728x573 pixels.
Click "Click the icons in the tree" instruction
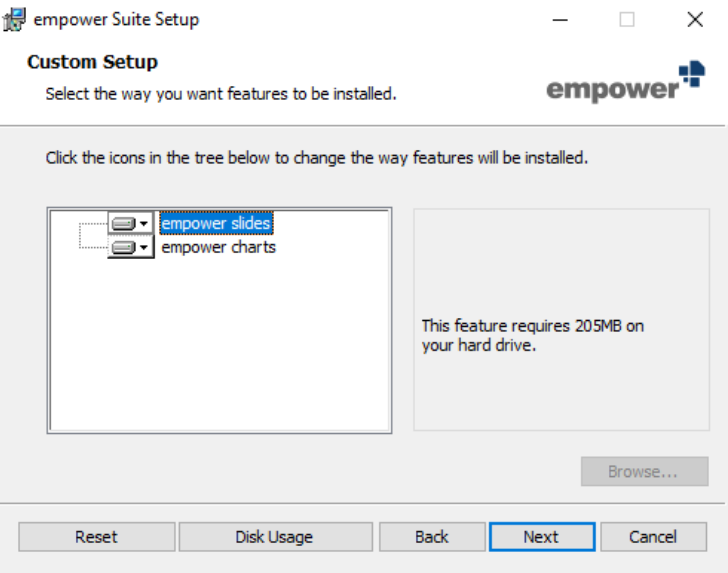pos(317,158)
